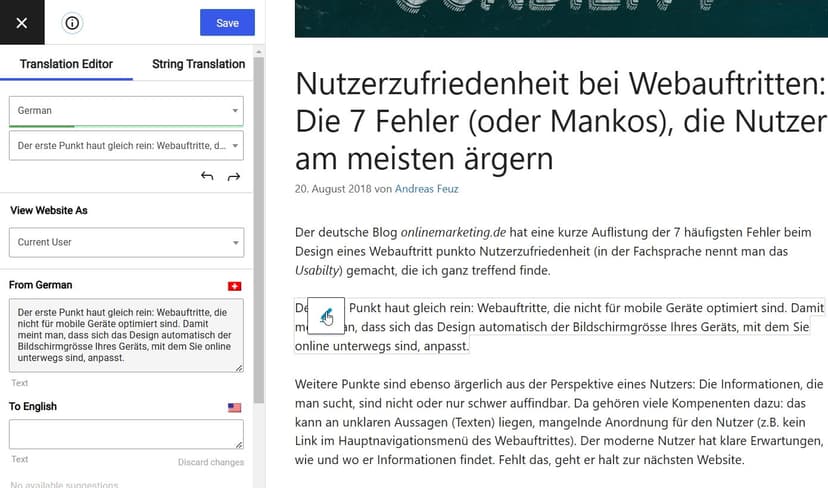This screenshot has height=488, width=828.
Task: Select the Translation Editor tab
Action: click(x=67, y=64)
